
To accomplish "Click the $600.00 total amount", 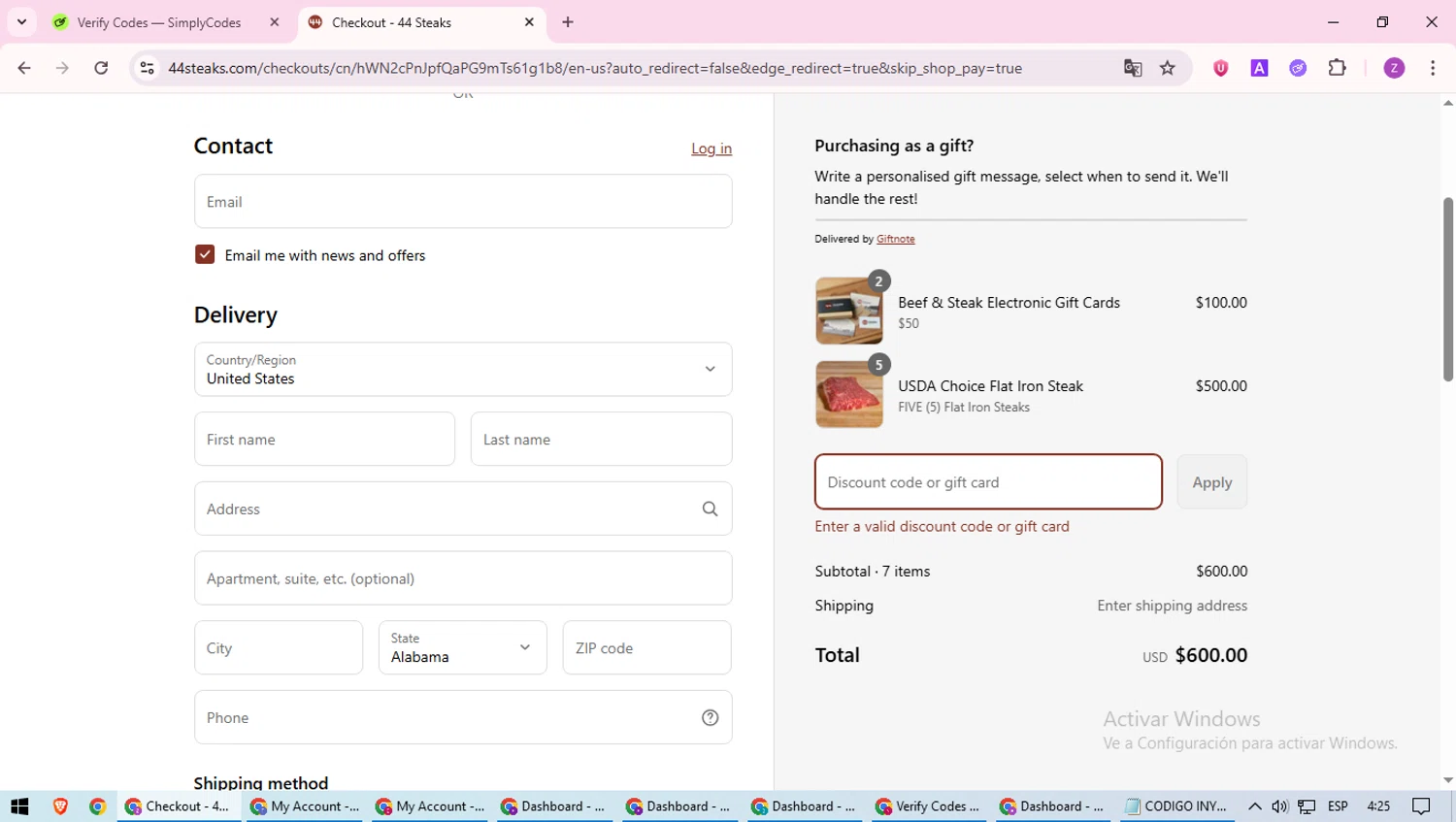I will 1210,655.
